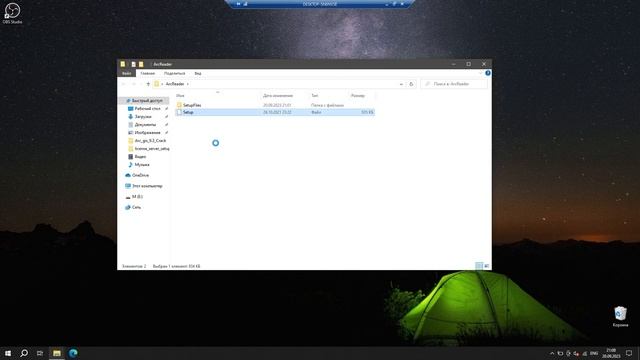Go up one folder level
640x360 pixels.
148,84
